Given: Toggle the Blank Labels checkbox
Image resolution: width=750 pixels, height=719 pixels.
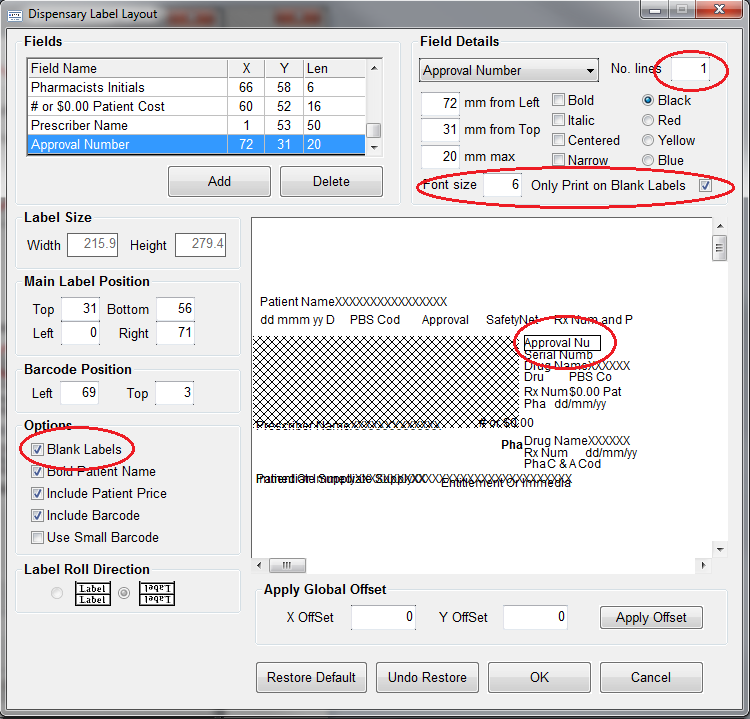Looking at the screenshot, I should point(38,450).
